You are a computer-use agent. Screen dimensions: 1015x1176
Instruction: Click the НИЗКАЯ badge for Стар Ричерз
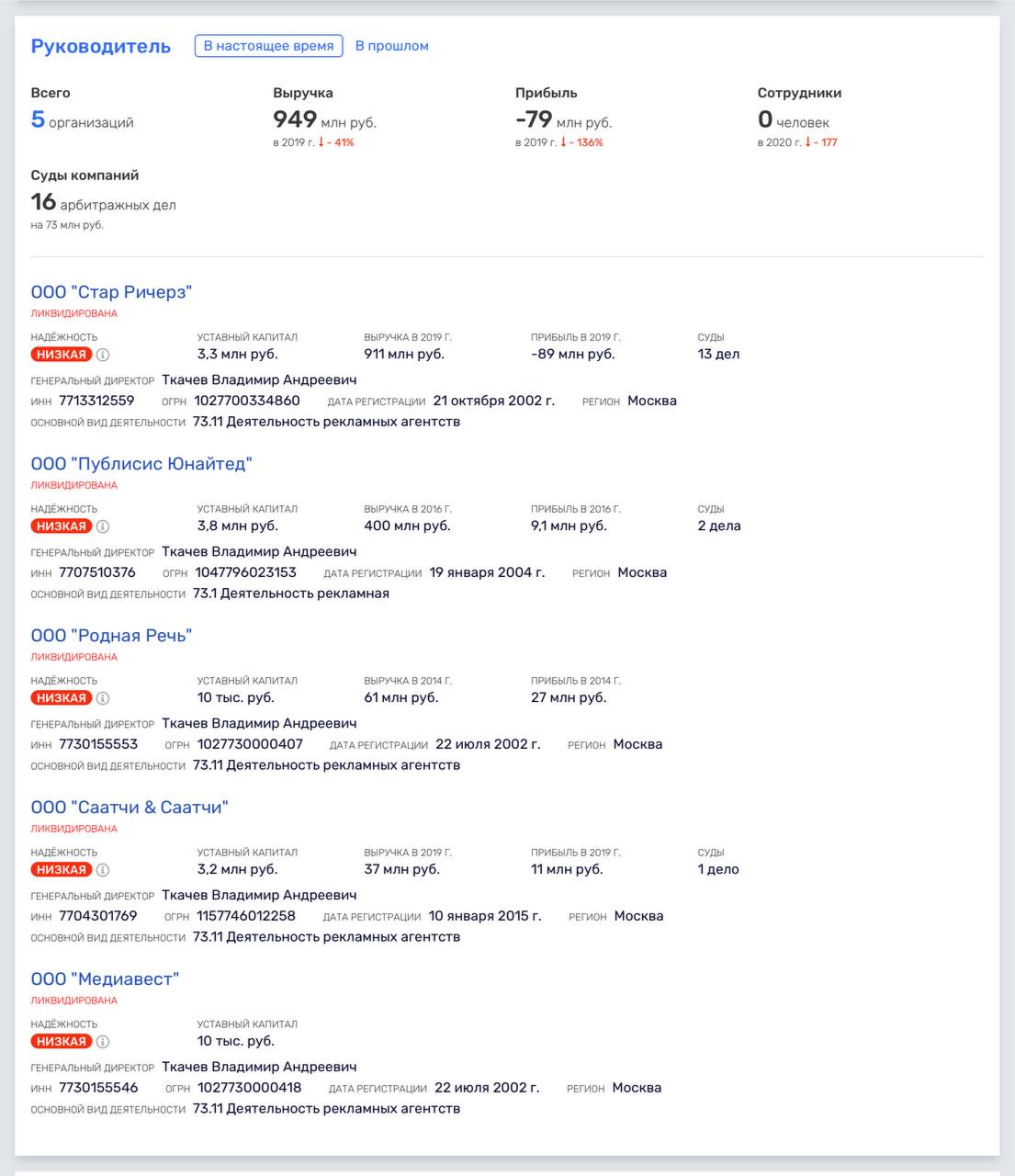pos(62,355)
